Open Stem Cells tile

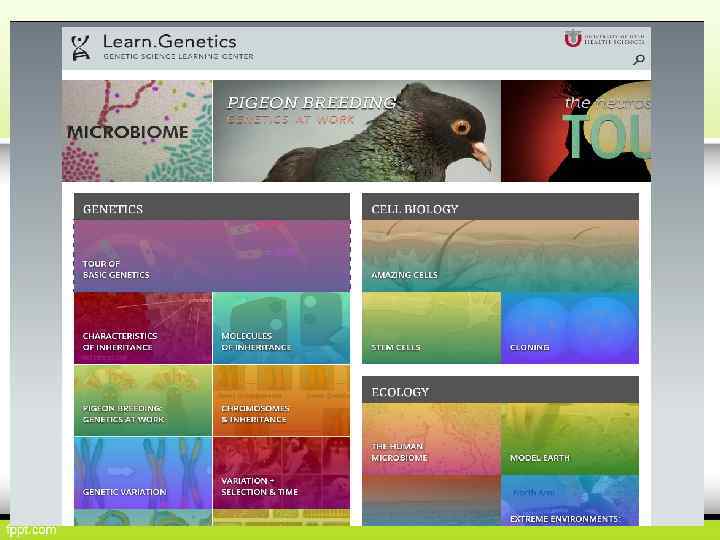pyautogui.click(x=431, y=328)
